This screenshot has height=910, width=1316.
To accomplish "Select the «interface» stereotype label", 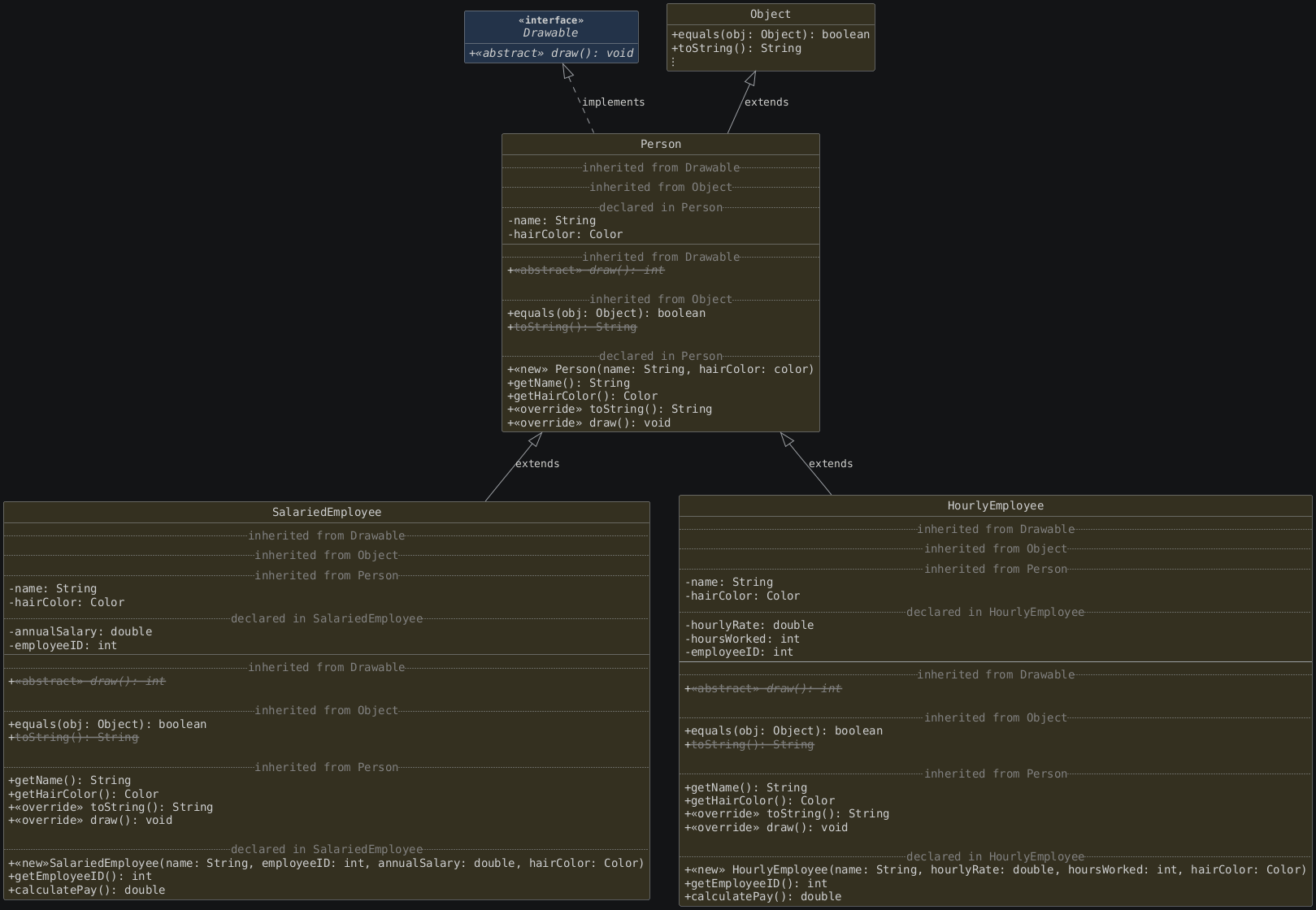I will point(550,20).
